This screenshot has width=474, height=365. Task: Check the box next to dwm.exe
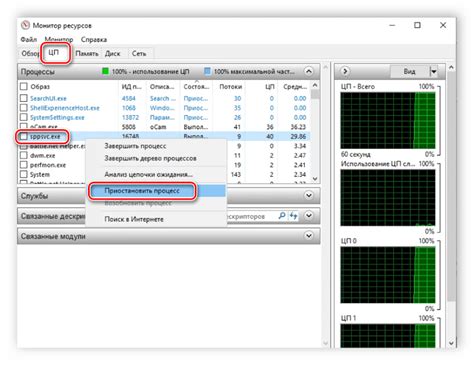point(24,155)
